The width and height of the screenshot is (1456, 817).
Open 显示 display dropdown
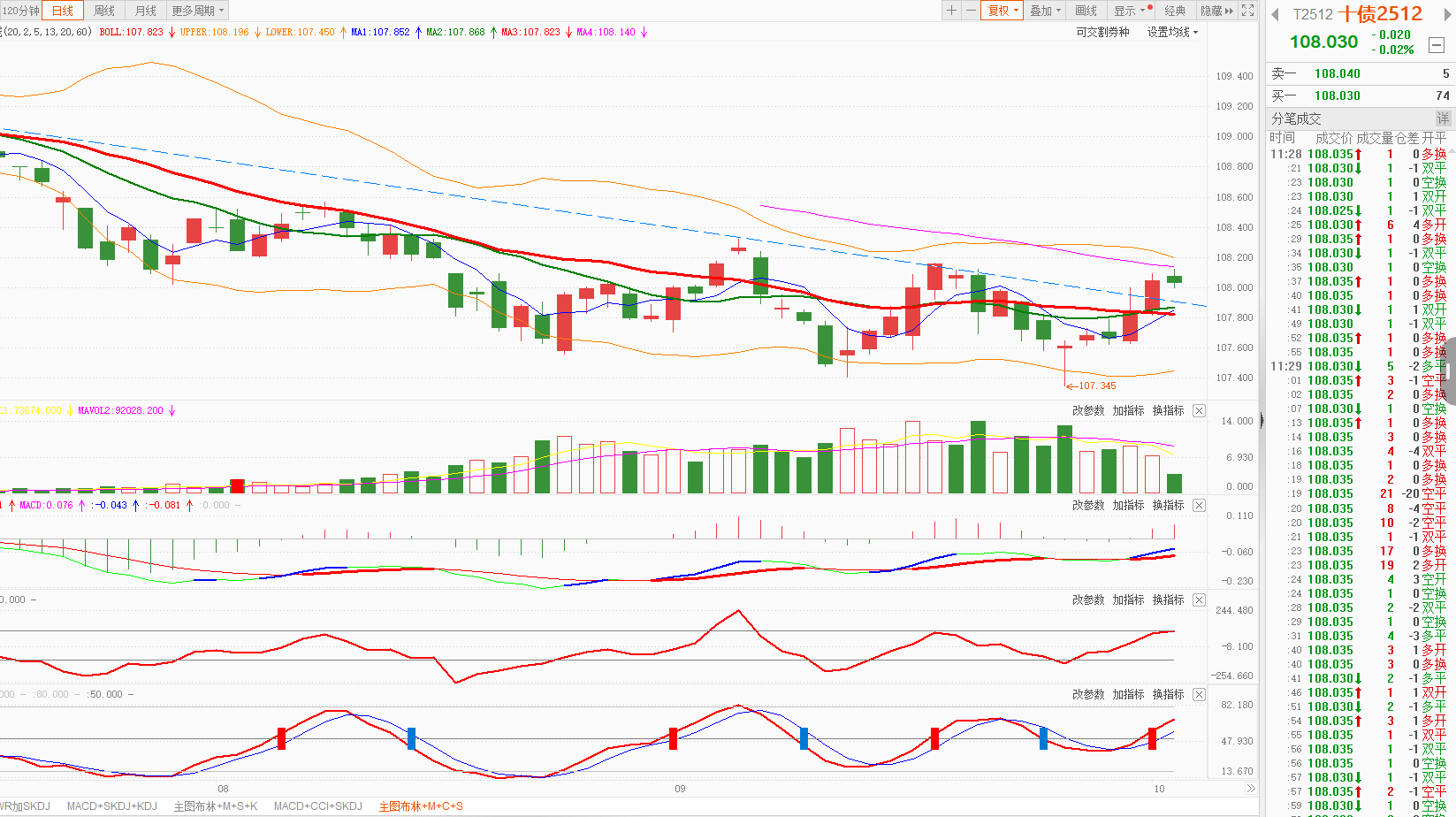[x=1131, y=11]
